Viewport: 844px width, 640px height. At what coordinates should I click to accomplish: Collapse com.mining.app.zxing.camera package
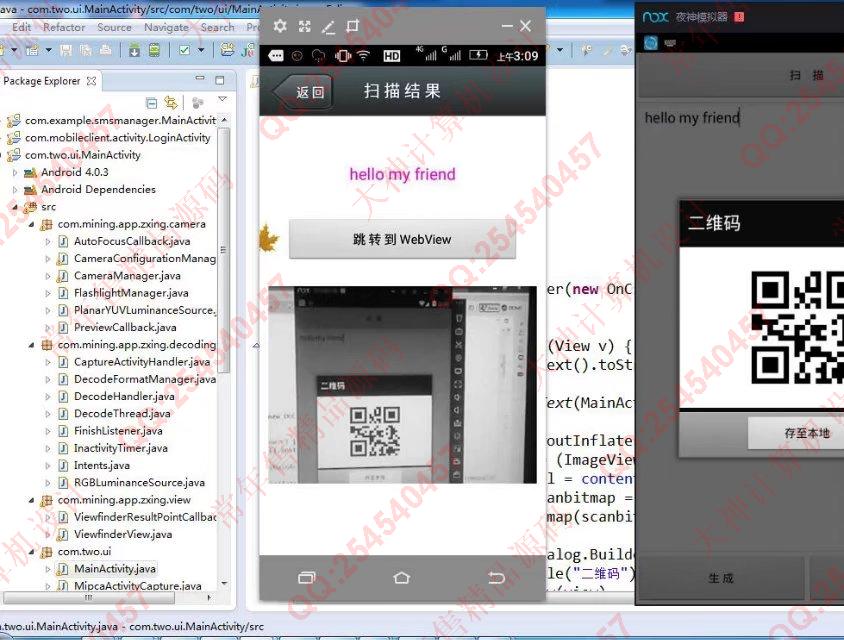point(31,224)
